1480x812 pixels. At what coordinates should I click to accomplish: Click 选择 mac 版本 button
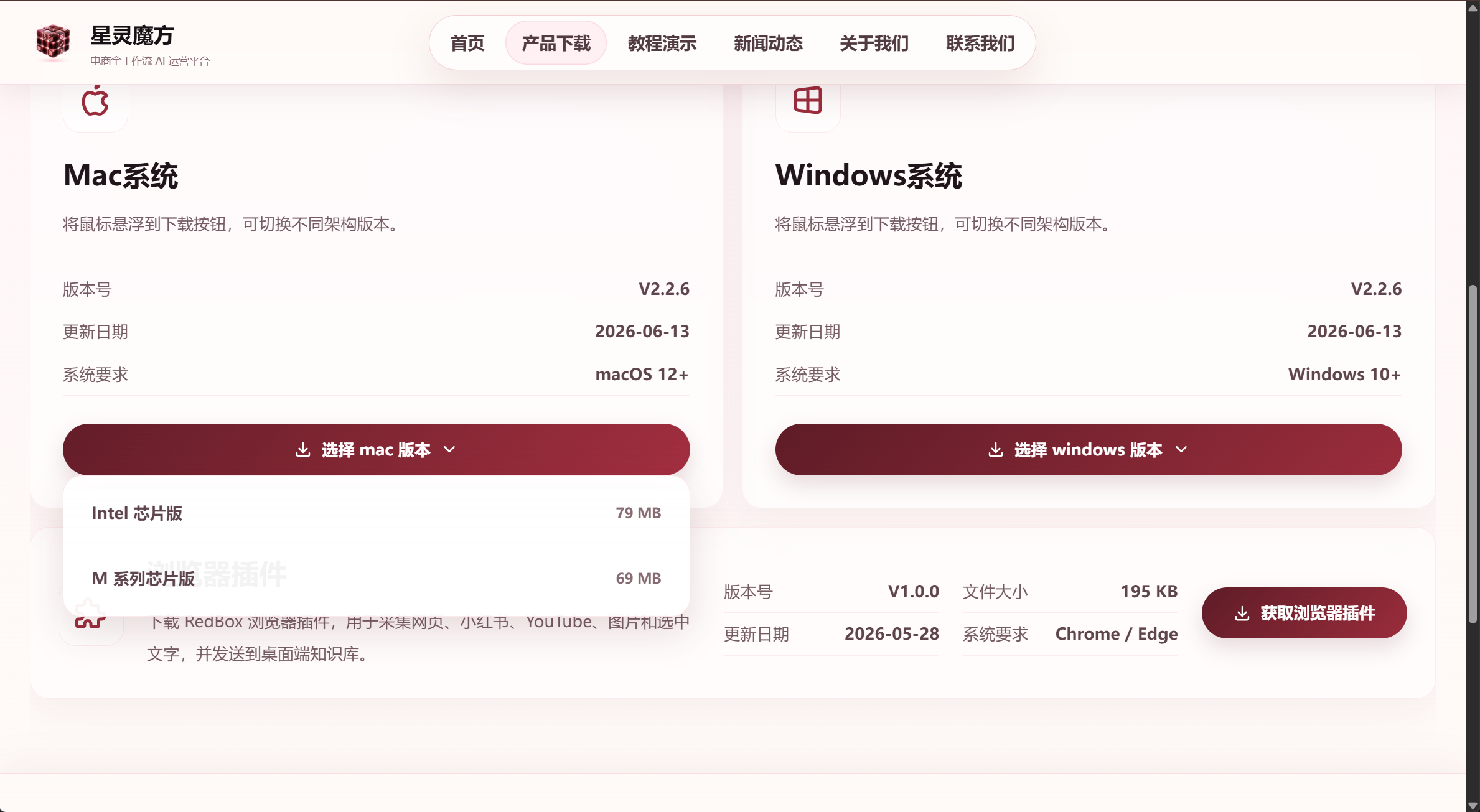click(376, 450)
